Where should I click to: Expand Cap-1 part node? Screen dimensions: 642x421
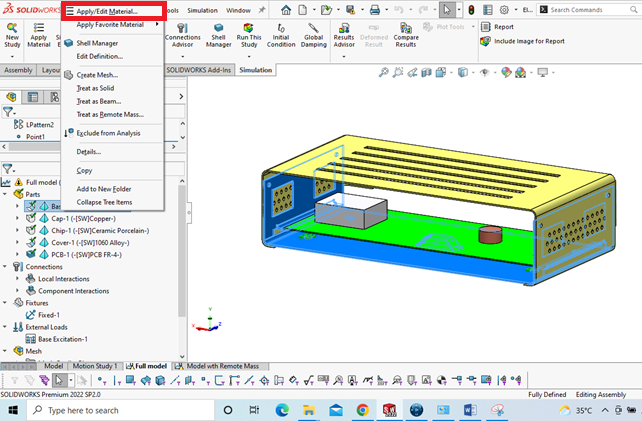click(17, 218)
